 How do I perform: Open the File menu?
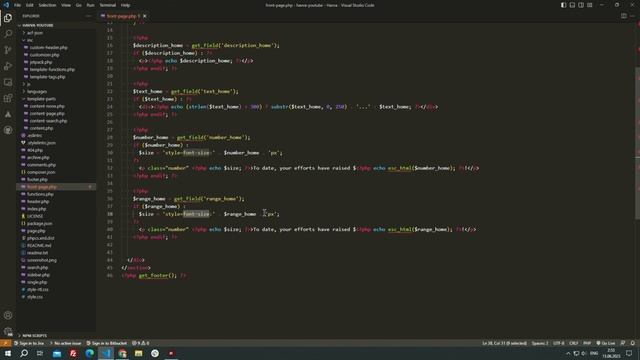click(x=18, y=5)
